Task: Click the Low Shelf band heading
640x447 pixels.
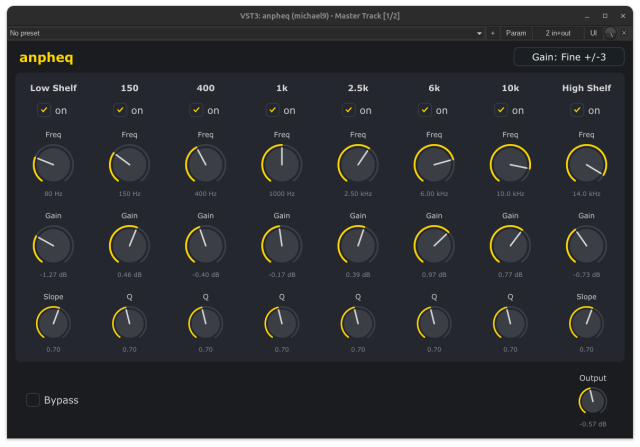Action: pos(53,88)
